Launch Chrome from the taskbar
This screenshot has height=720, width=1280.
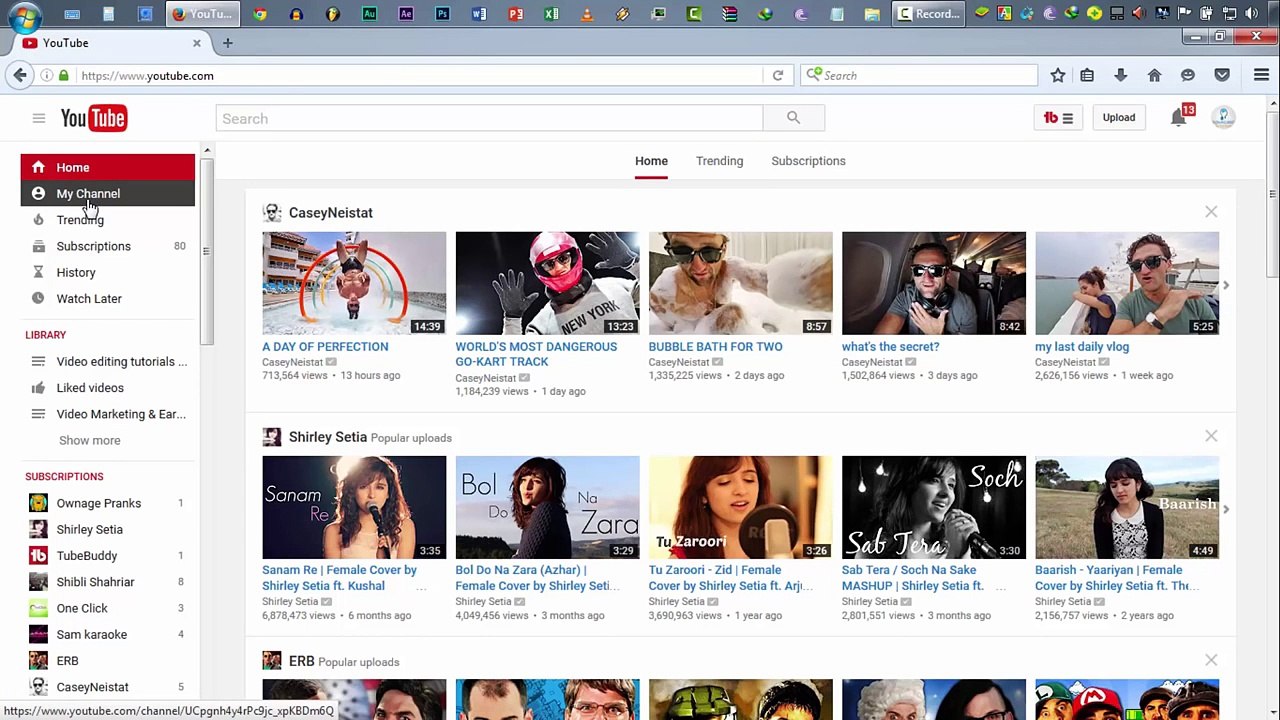(260, 14)
